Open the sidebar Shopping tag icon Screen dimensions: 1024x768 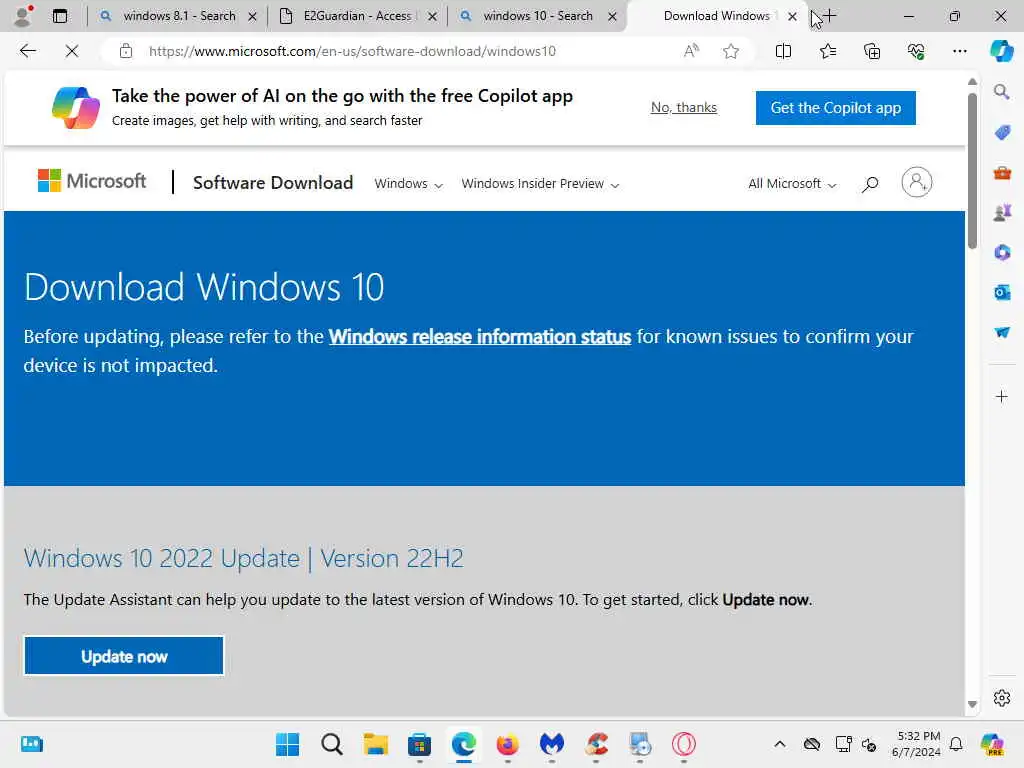point(1002,133)
